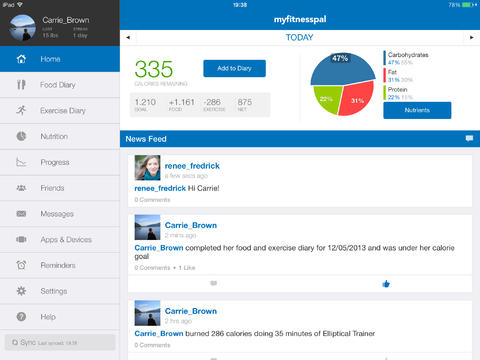Viewport: 480px width, 360px height.
Task: Open renee_fredrick's profile link
Action: pyautogui.click(x=192, y=166)
